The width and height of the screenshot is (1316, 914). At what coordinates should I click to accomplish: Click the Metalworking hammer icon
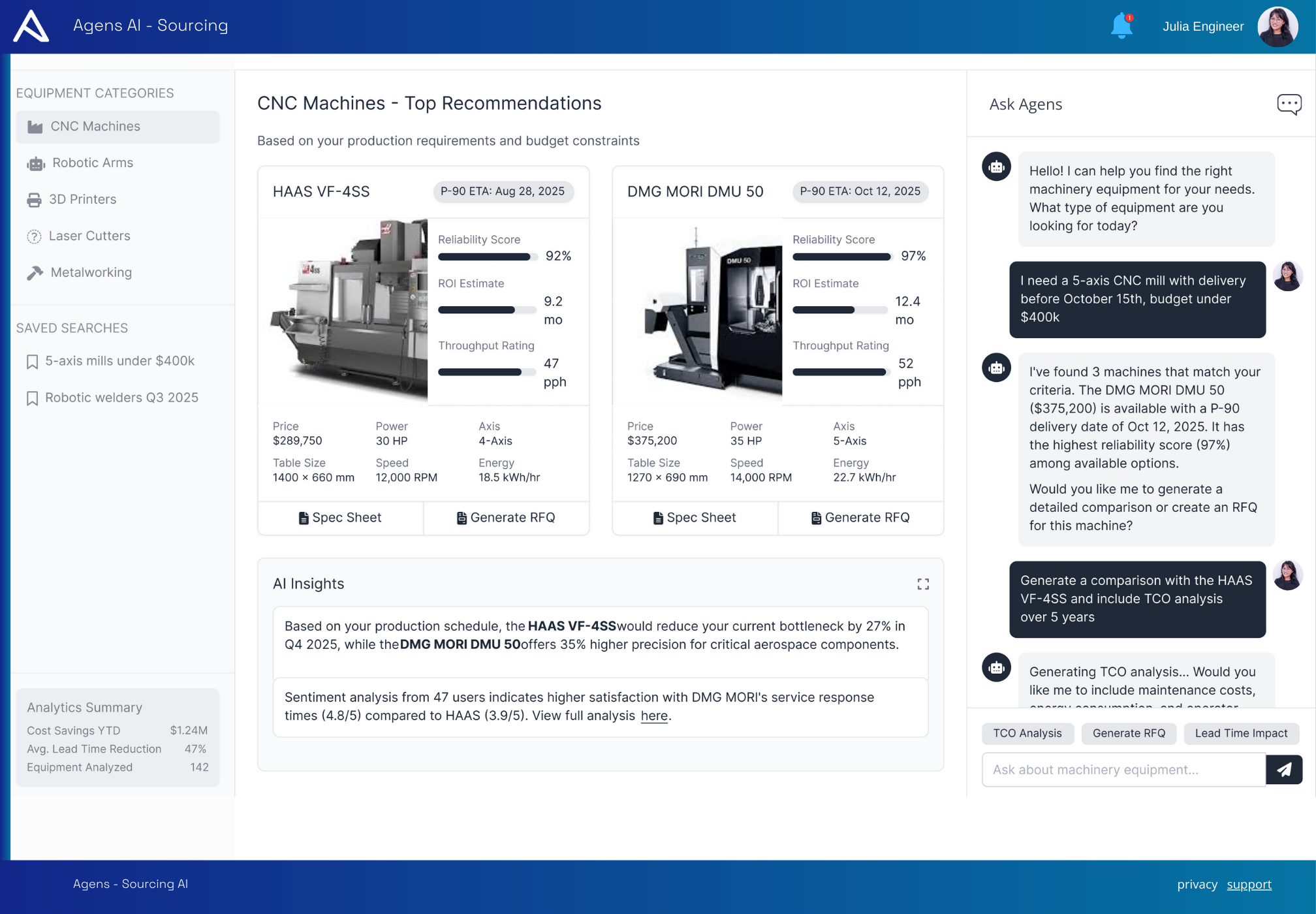point(35,273)
